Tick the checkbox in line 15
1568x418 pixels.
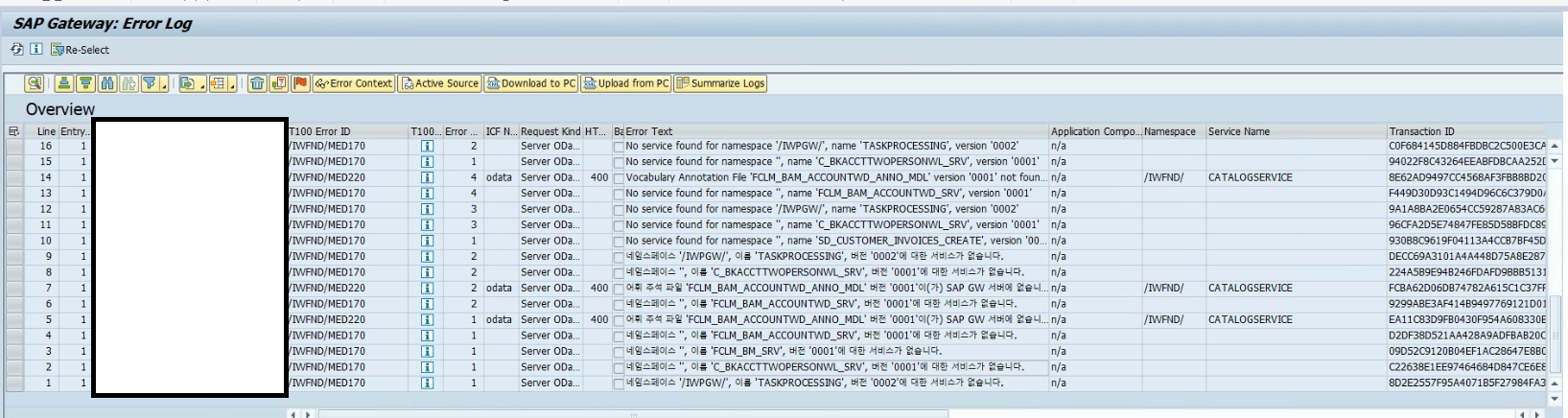(x=619, y=162)
